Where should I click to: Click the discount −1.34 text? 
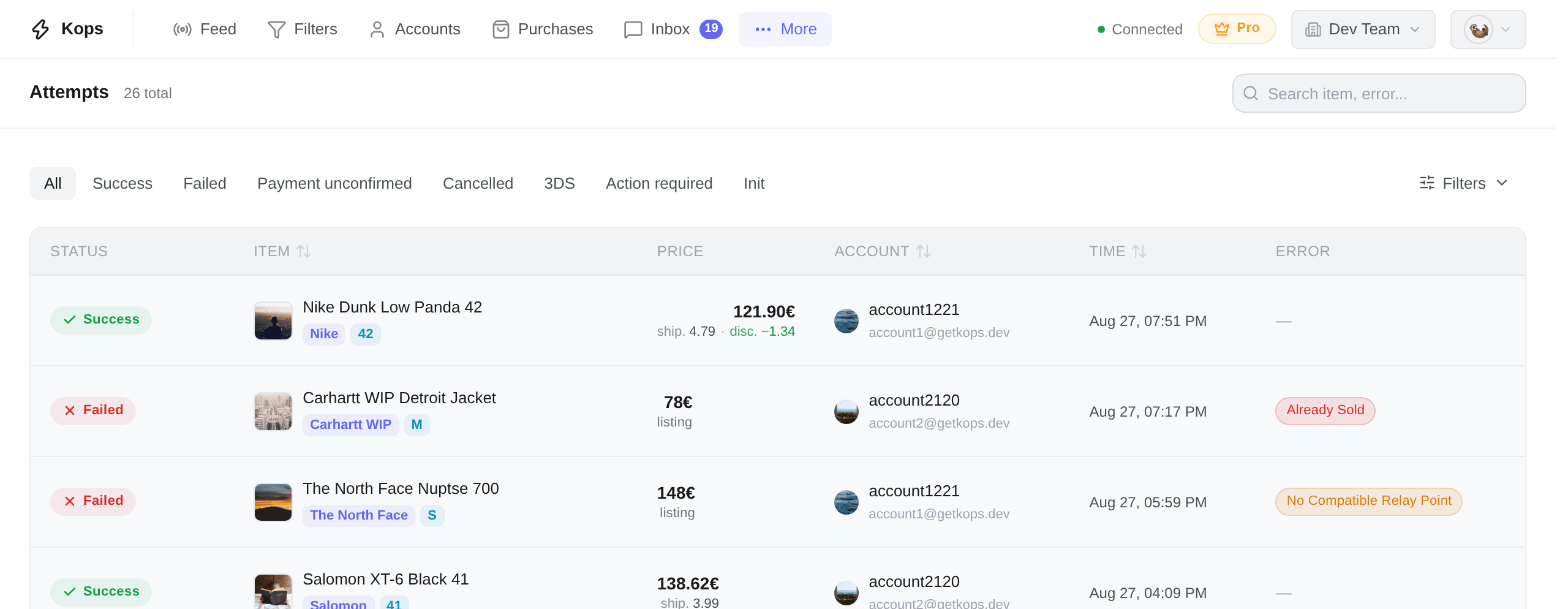(763, 331)
